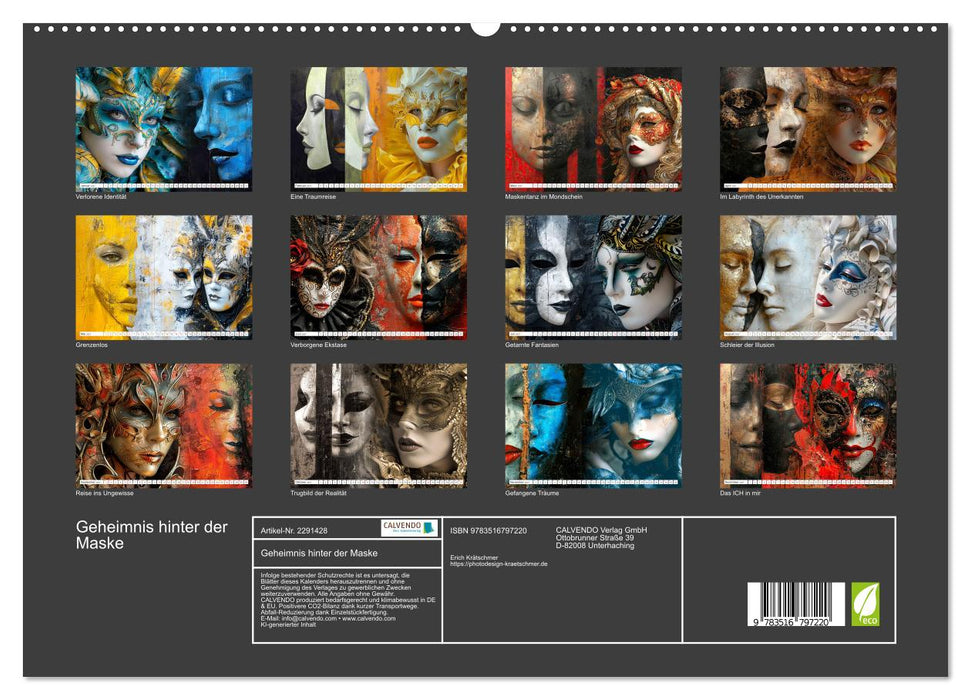Viewport: 971px width, 700px height.
Task: Click the ISBN barcode
Action: click(x=796, y=604)
